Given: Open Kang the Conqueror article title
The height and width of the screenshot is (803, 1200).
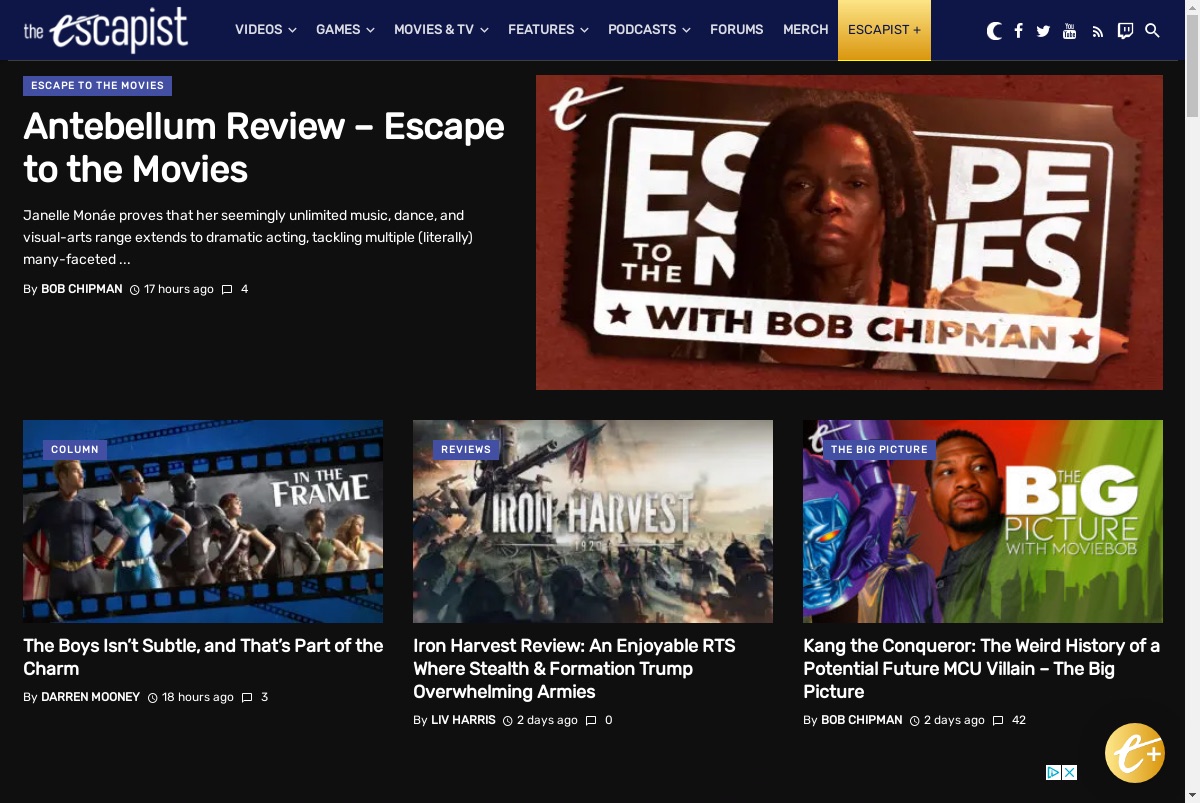Looking at the screenshot, I should click(x=981, y=669).
